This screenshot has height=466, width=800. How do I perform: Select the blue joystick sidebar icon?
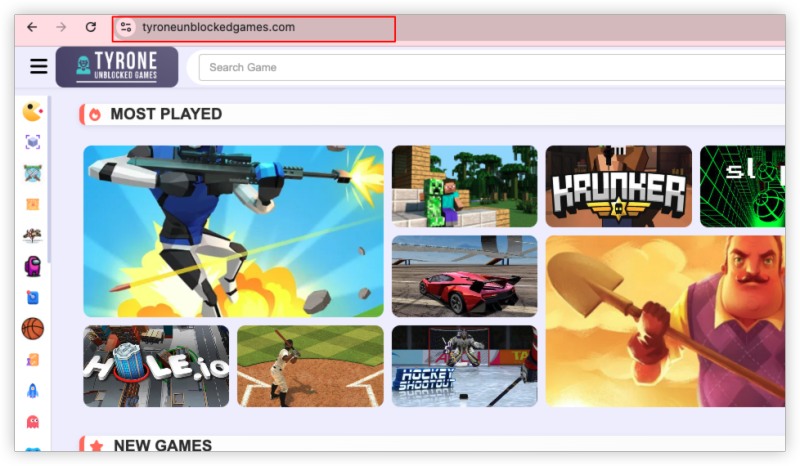click(33, 297)
